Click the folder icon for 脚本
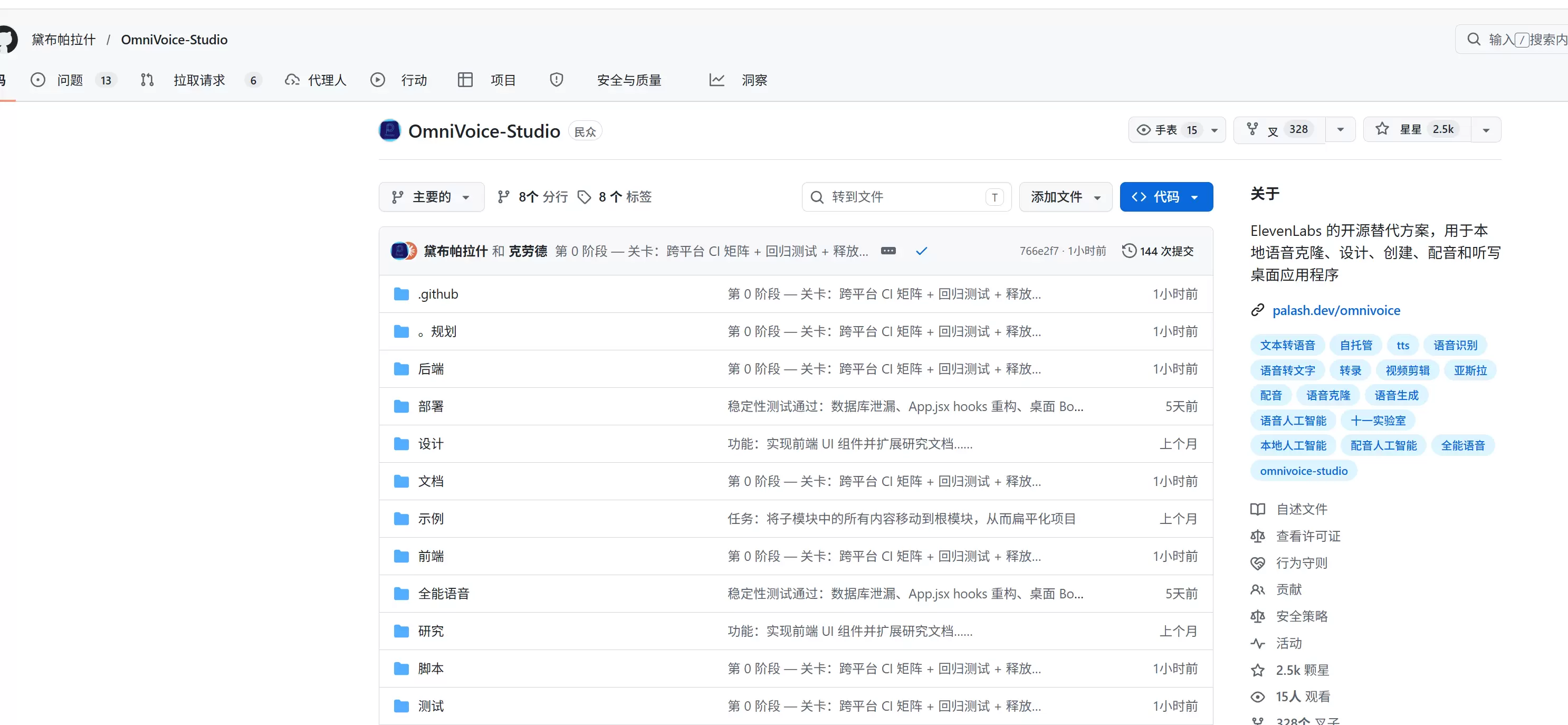This screenshot has width=1568, height=725. pyautogui.click(x=401, y=669)
